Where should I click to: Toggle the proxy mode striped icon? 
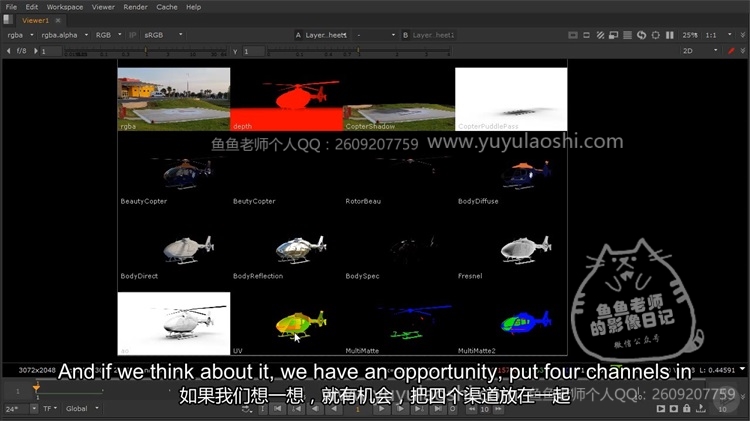[x=600, y=35]
